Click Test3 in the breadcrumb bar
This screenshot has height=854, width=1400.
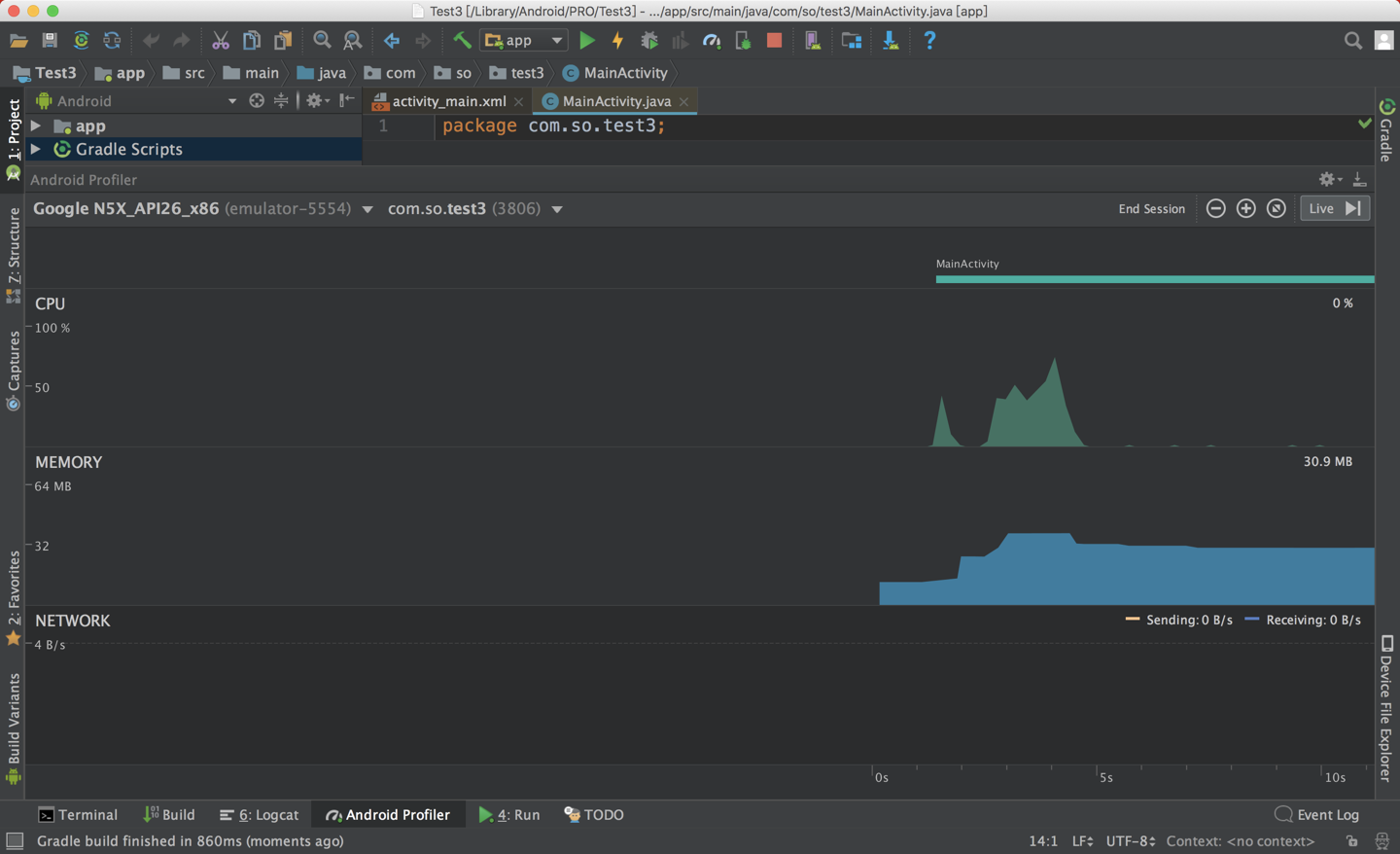click(x=45, y=73)
